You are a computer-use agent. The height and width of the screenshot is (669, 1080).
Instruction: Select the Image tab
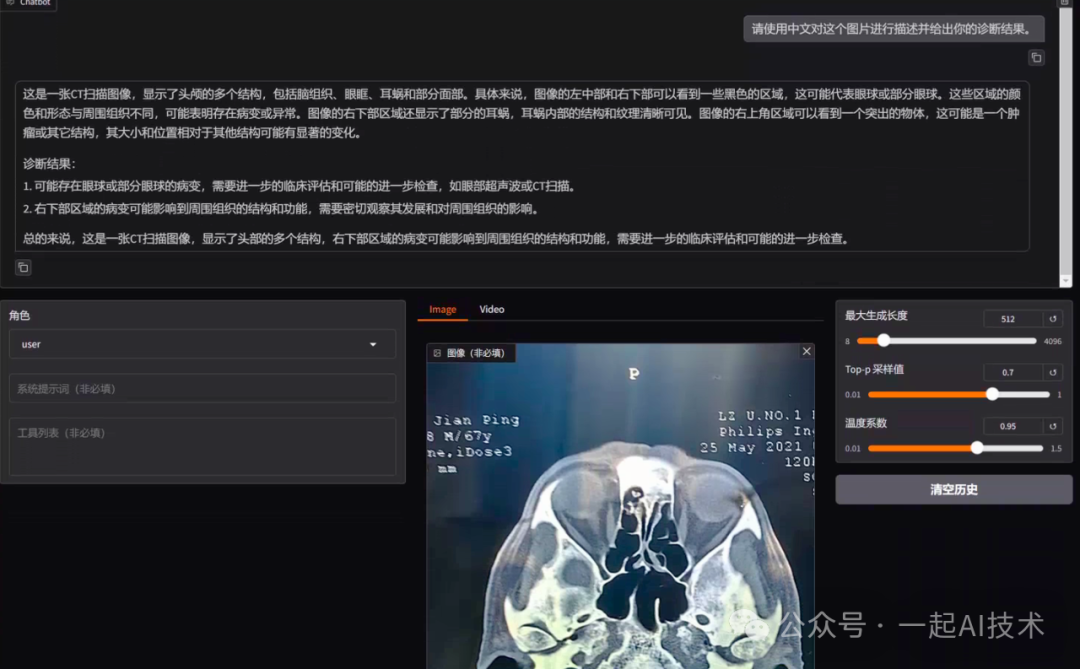pos(442,309)
